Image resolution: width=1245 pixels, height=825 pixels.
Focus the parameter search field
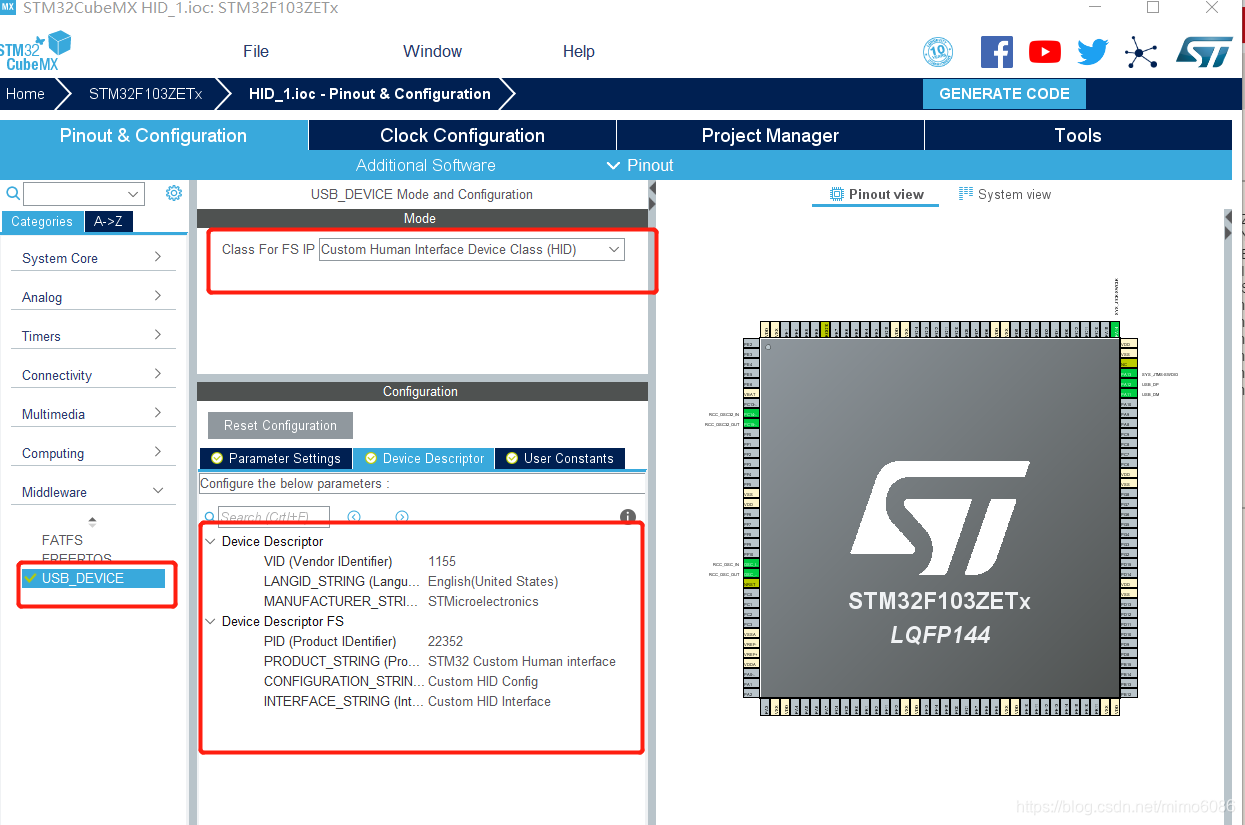click(x=274, y=517)
